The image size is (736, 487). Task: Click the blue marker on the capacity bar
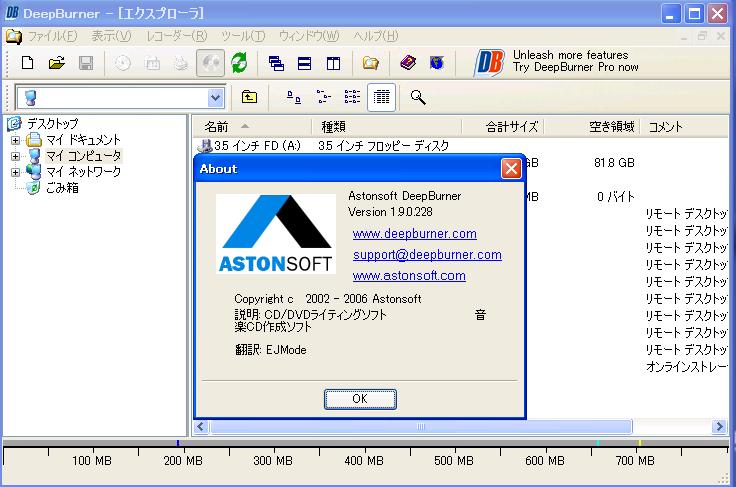[178, 443]
